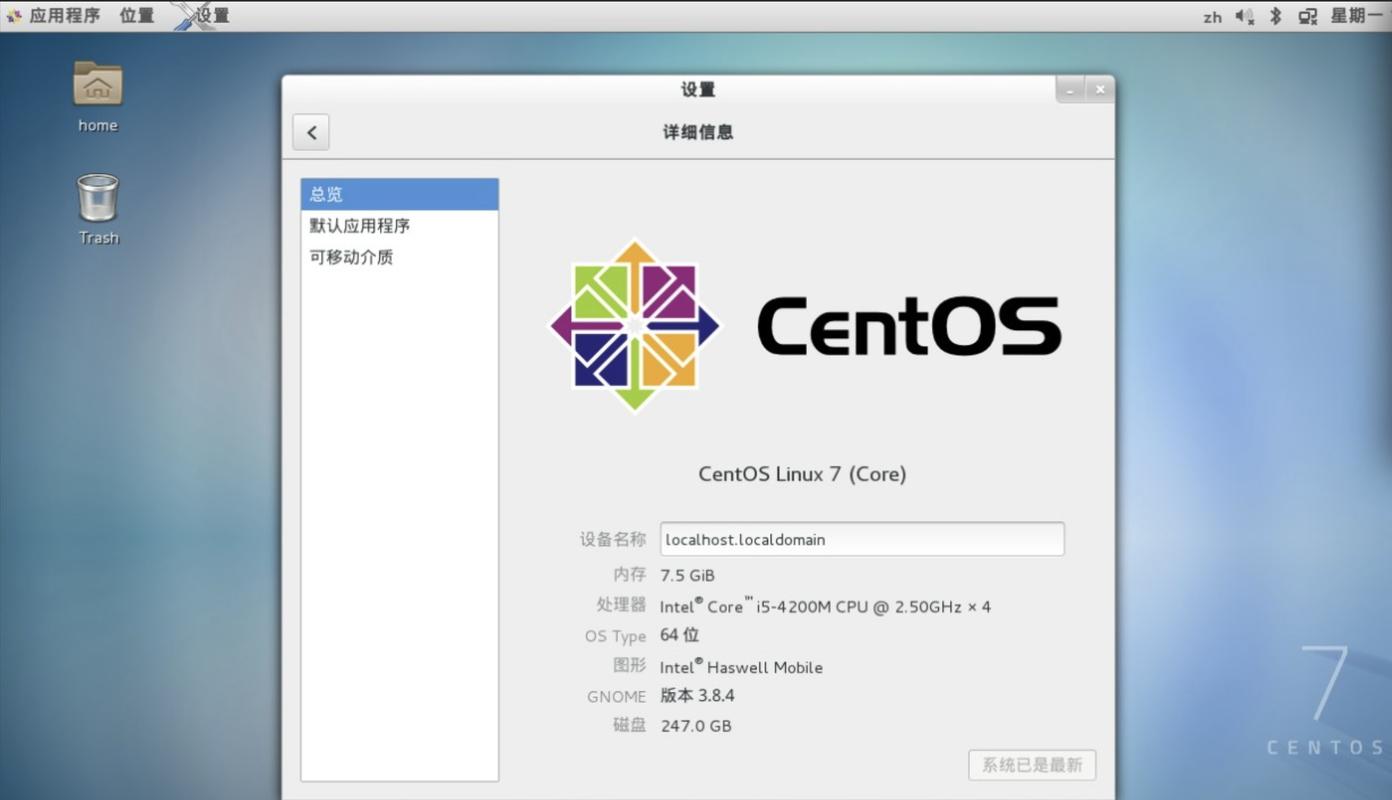Open the home folder on the desktop
This screenshot has height=800, width=1392.
97,97
